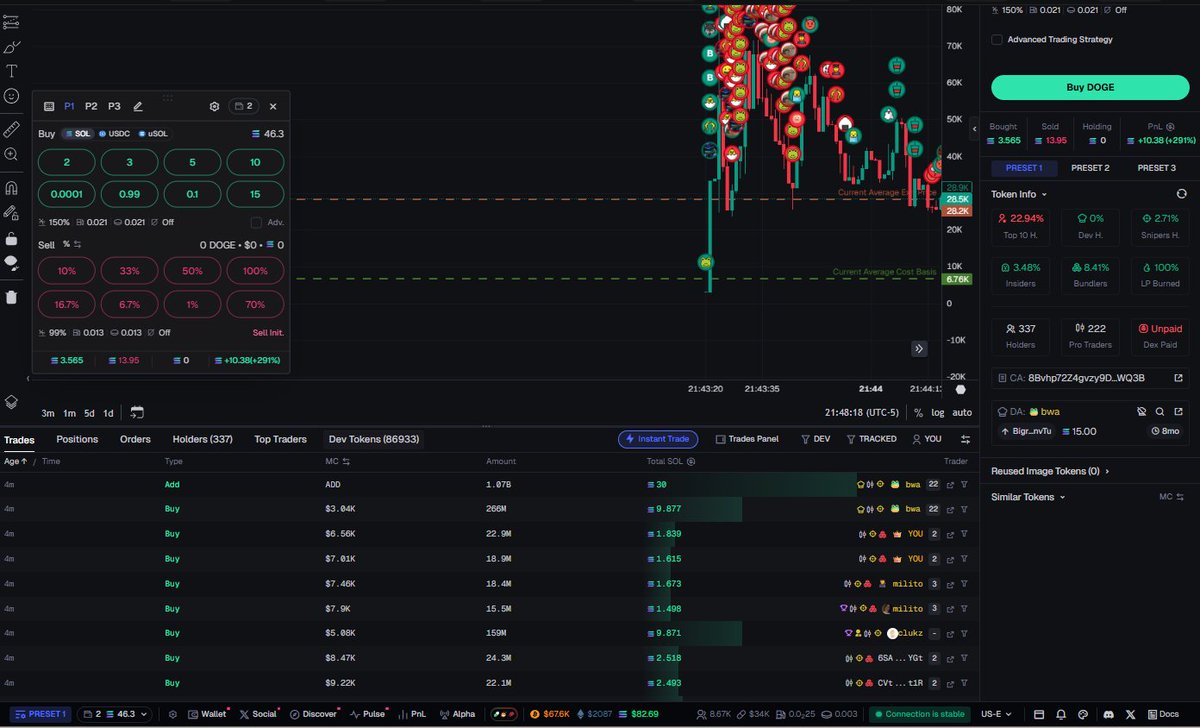The image size is (1200, 728).
Task: Select uSOL as buy currency
Action: [x=154, y=134]
